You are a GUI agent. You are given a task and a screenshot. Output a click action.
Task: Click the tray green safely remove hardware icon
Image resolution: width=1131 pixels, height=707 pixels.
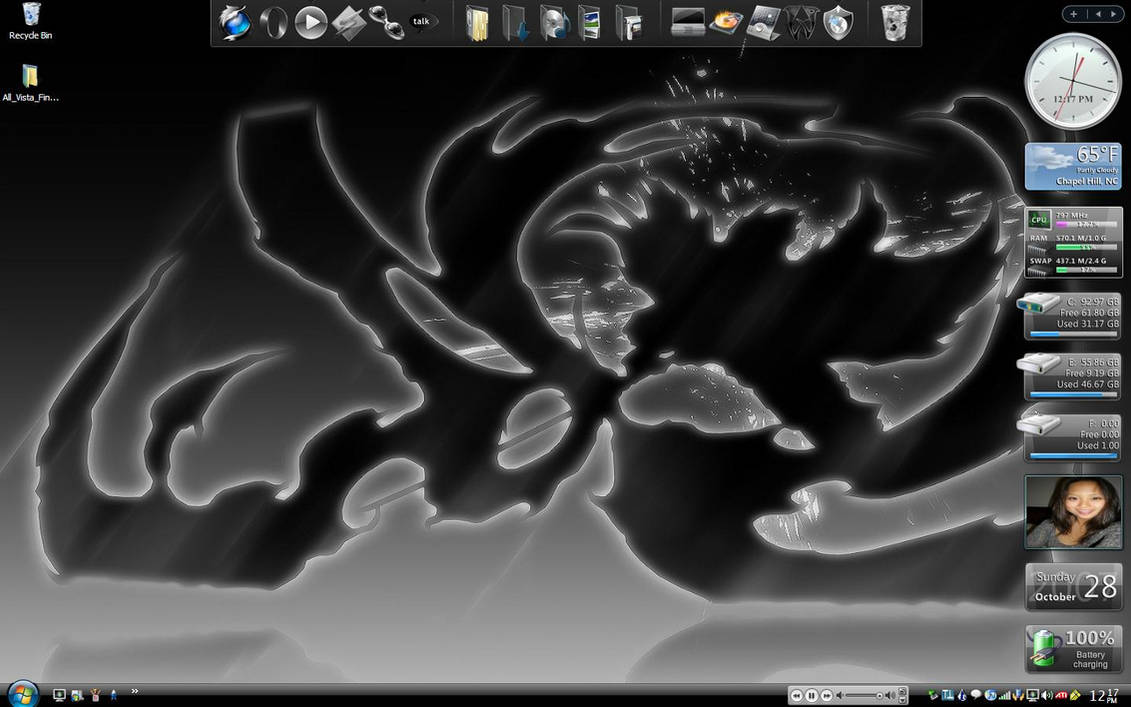pyautogui.click(x=933, y=695)
